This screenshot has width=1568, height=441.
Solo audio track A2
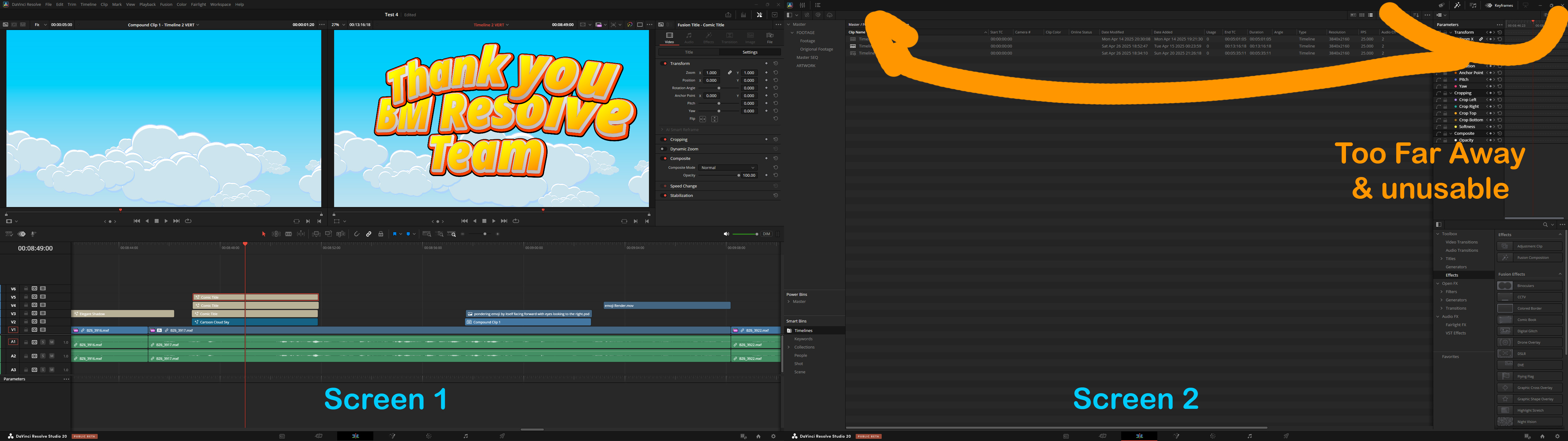[43, 356]
